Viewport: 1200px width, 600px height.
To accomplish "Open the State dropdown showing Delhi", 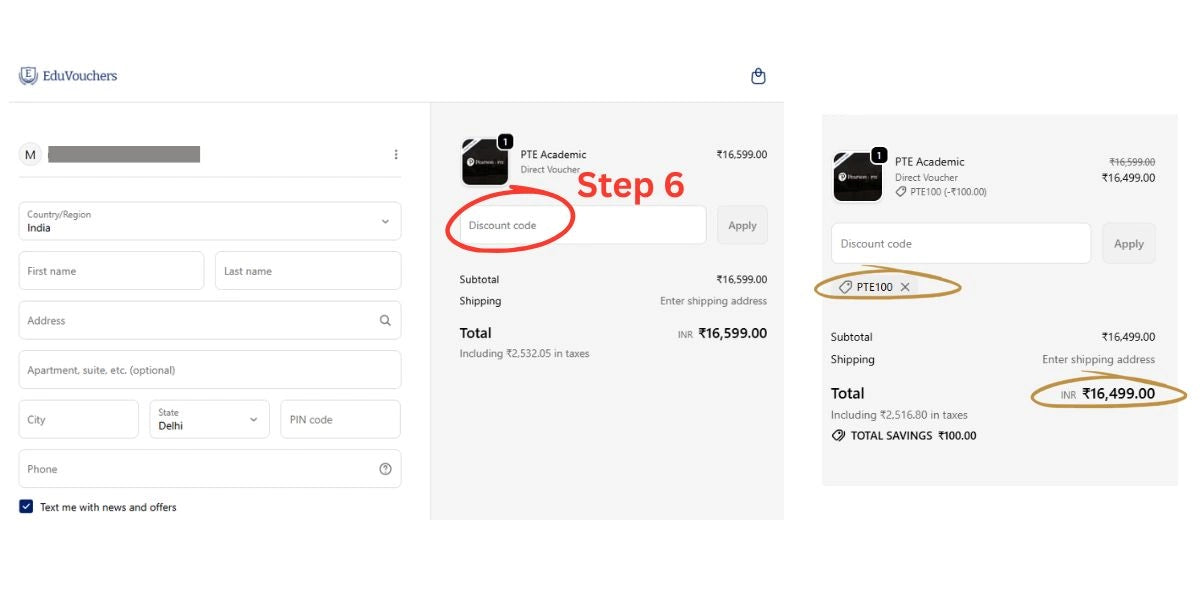I will pyautogui.click(x=209, y=419).
